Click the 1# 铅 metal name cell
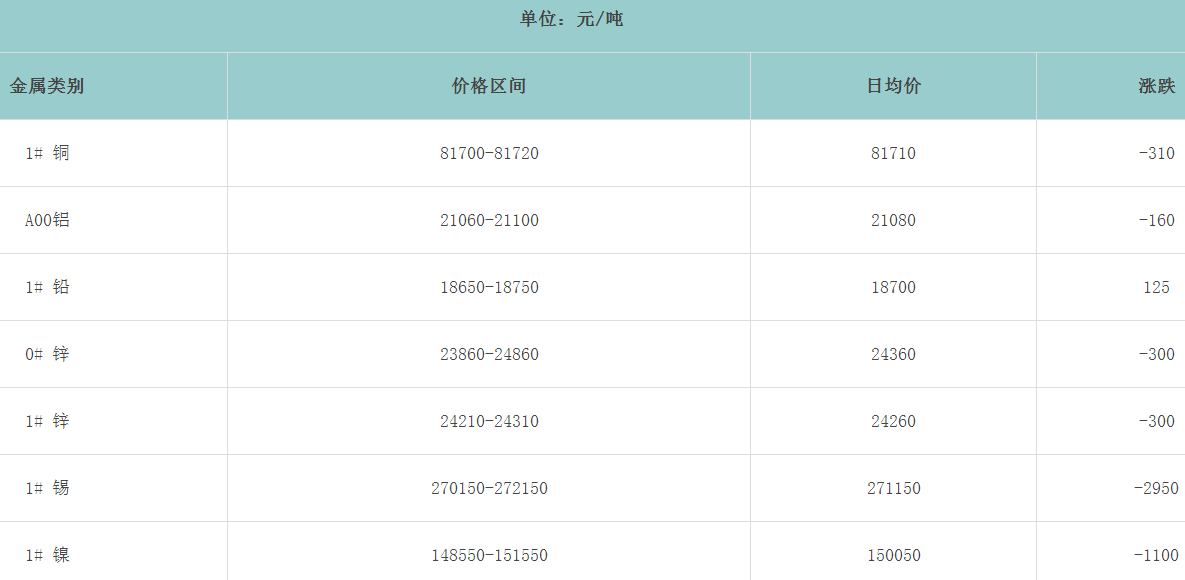Viewport: 1185px width, 580px height. click(x=47, y=287)
